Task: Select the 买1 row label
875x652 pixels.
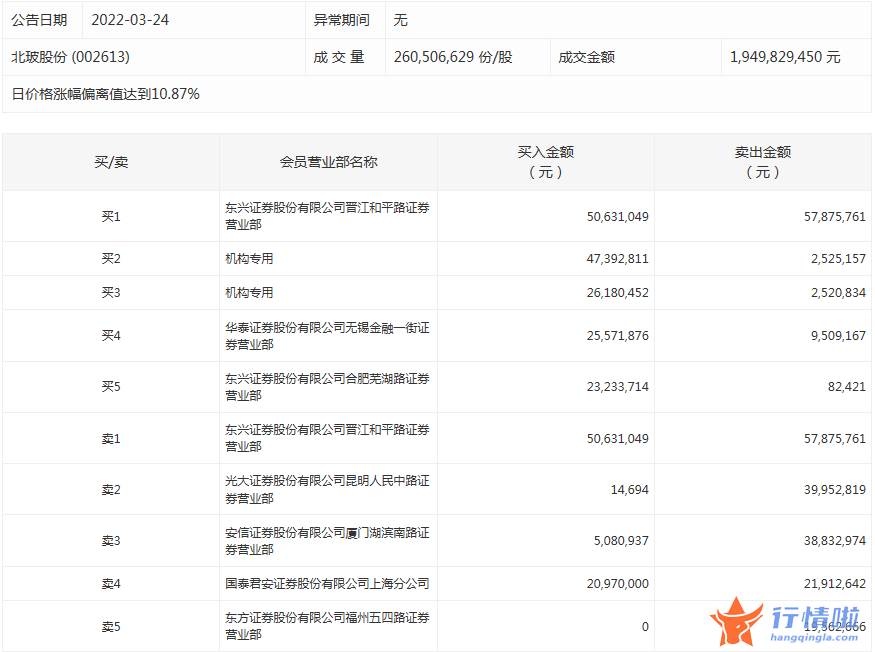Action: pyautogui.click(x=111, y=216)
